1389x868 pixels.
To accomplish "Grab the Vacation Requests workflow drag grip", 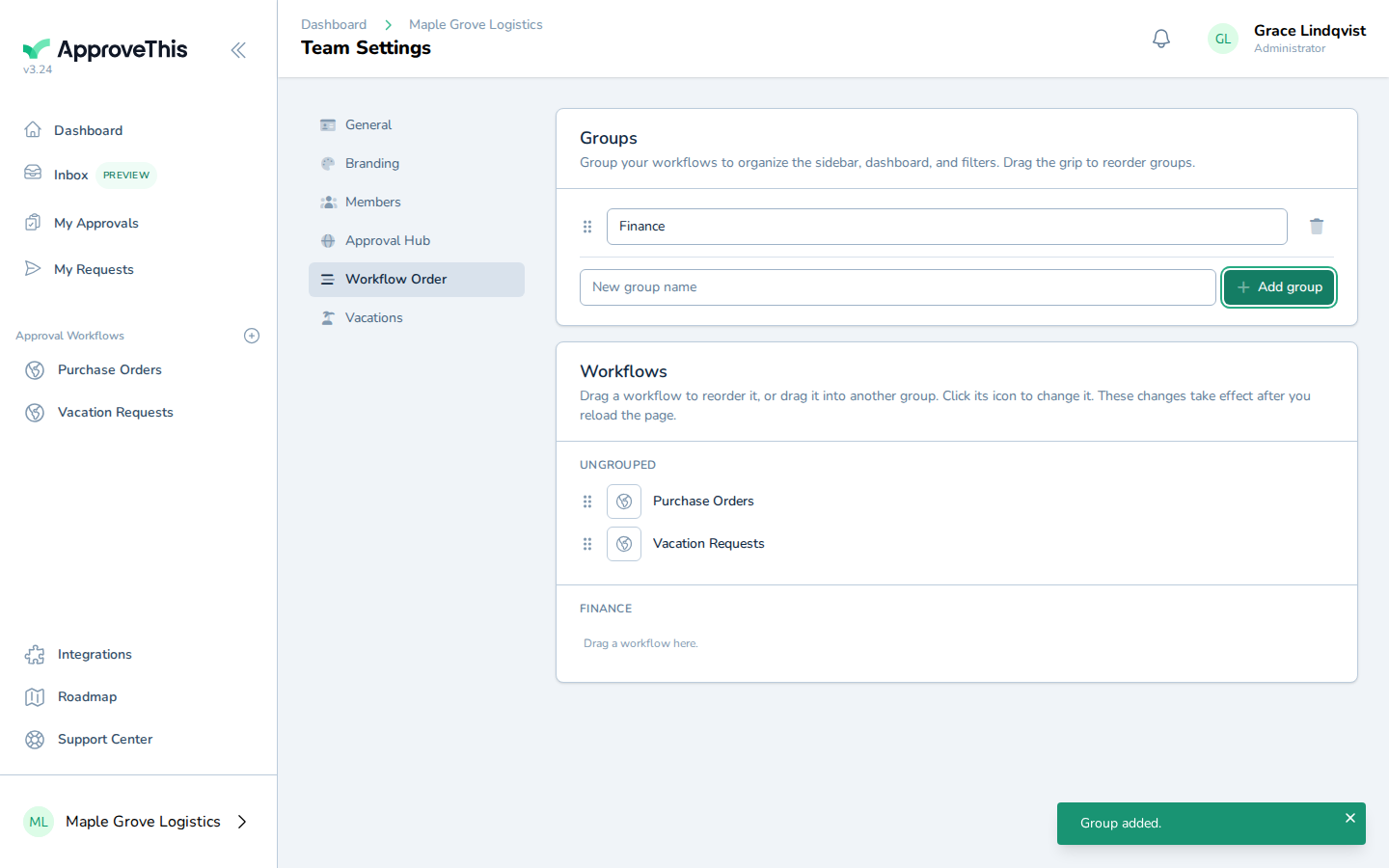I will [587, 544].
